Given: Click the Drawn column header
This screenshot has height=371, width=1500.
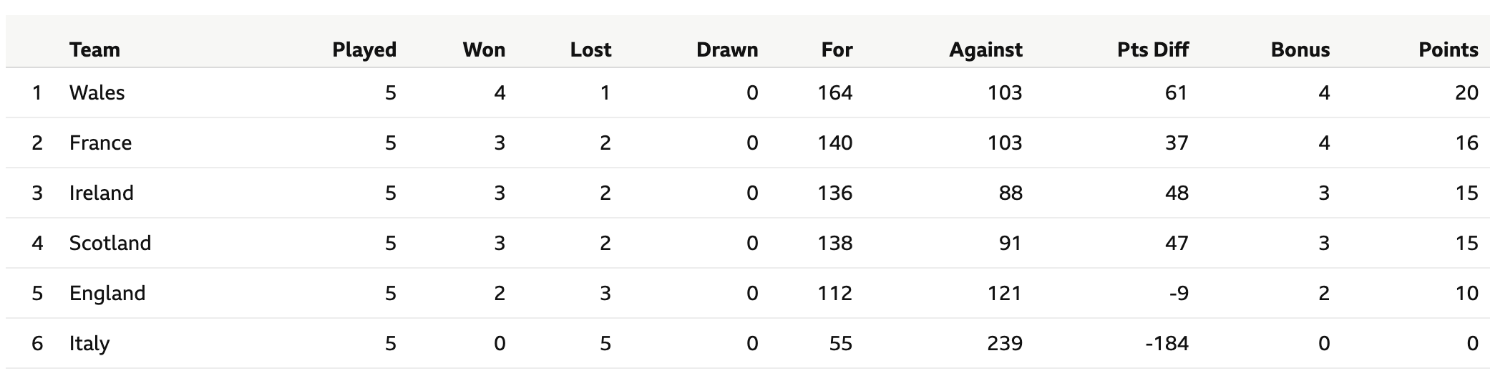Looking at the screenshot, I should [x=727, y=49].
